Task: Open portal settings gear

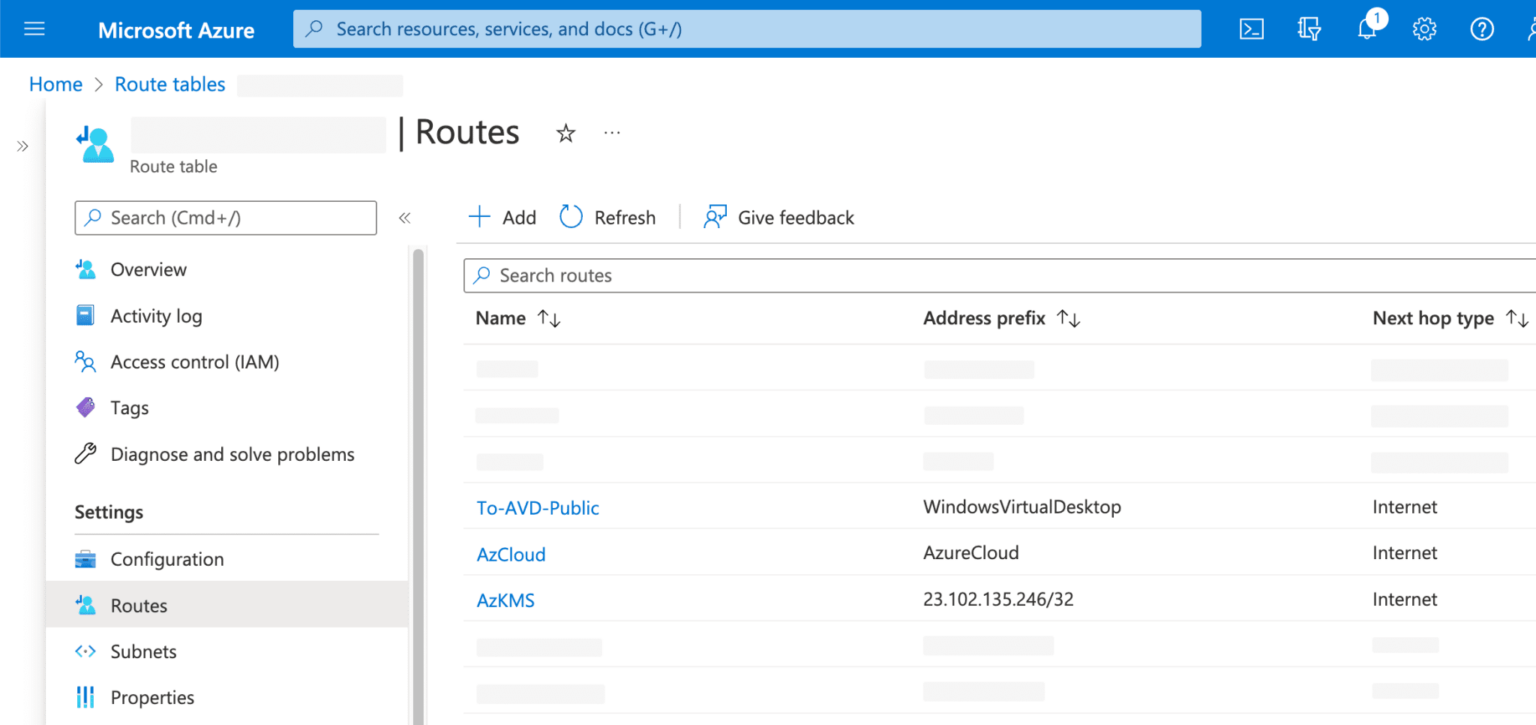Action: click(x=1424, y=28)
